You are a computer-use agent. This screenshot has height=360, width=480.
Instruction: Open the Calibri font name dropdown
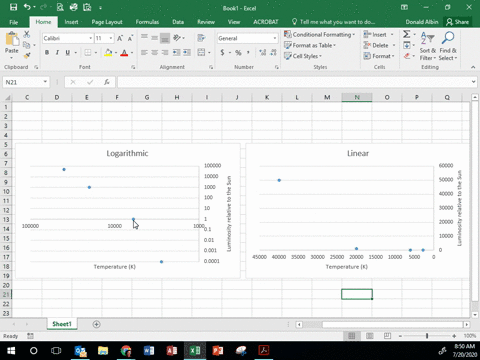pos(90,38)
